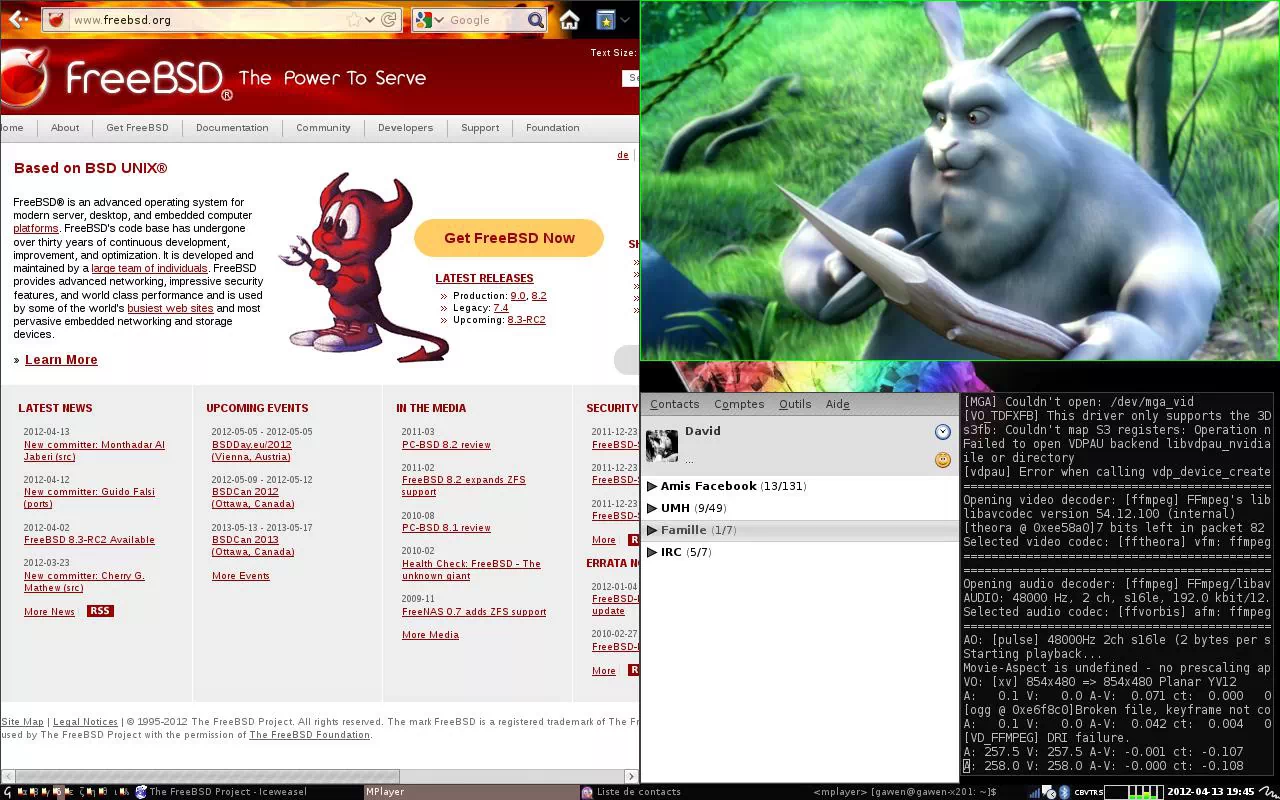The width and height of the screenshot is (1280, 800).
Task: Open the bookmarks menu icon
Action: pyautogui.click(x=605, y=20)
